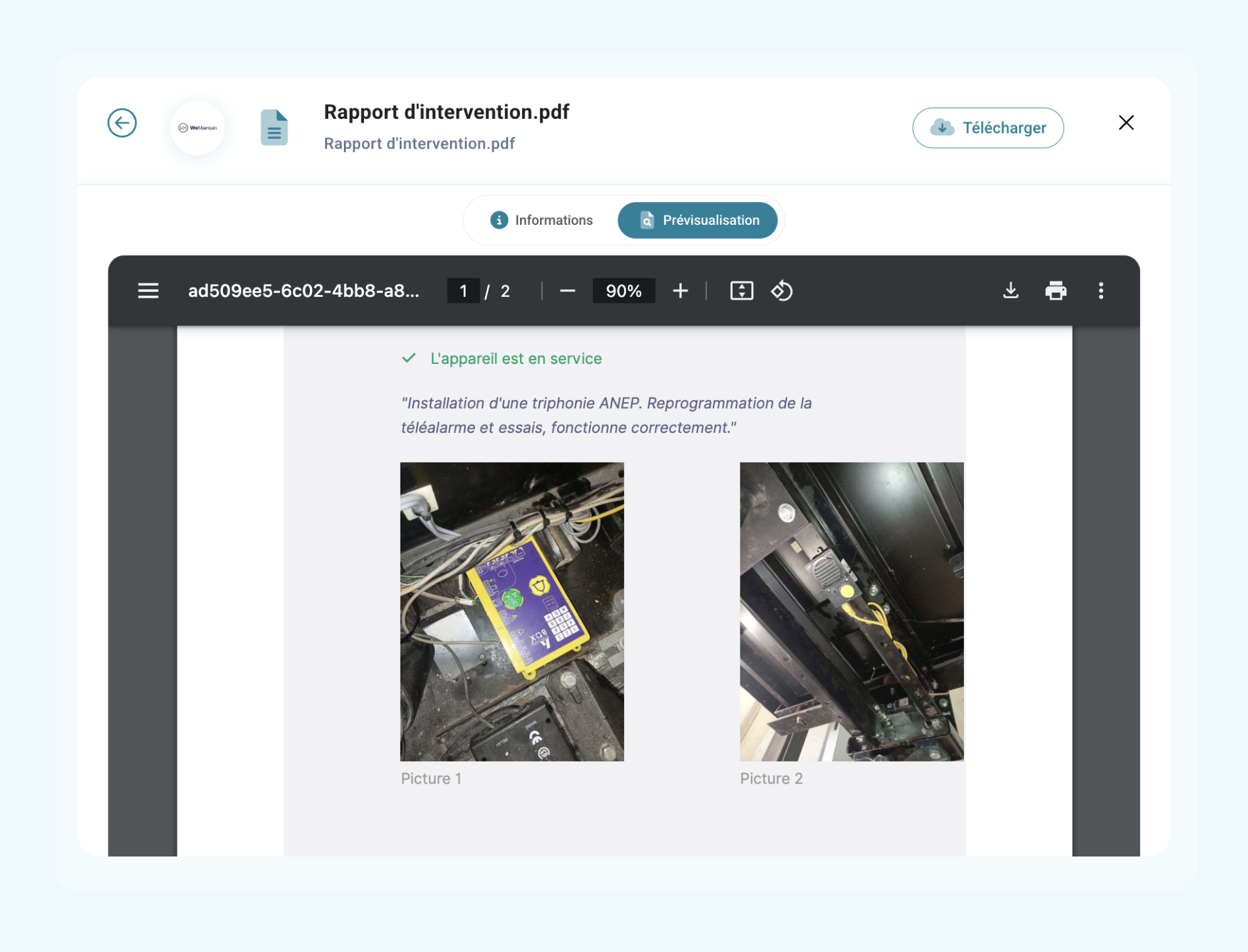Rotate the PDF counterclockwise
Screen dimensions: 1248x952
click(x=782, y=290)
